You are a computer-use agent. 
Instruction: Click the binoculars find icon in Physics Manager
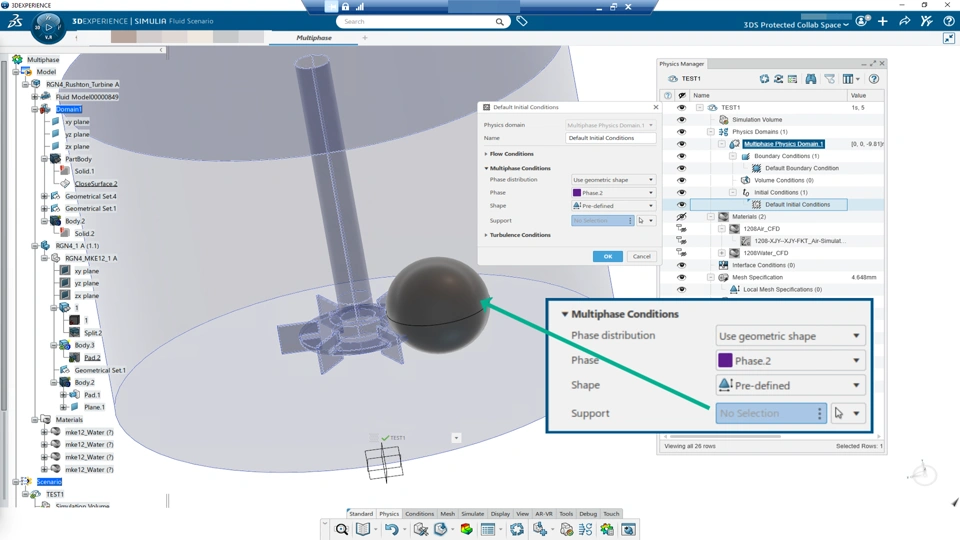point(811,79)
